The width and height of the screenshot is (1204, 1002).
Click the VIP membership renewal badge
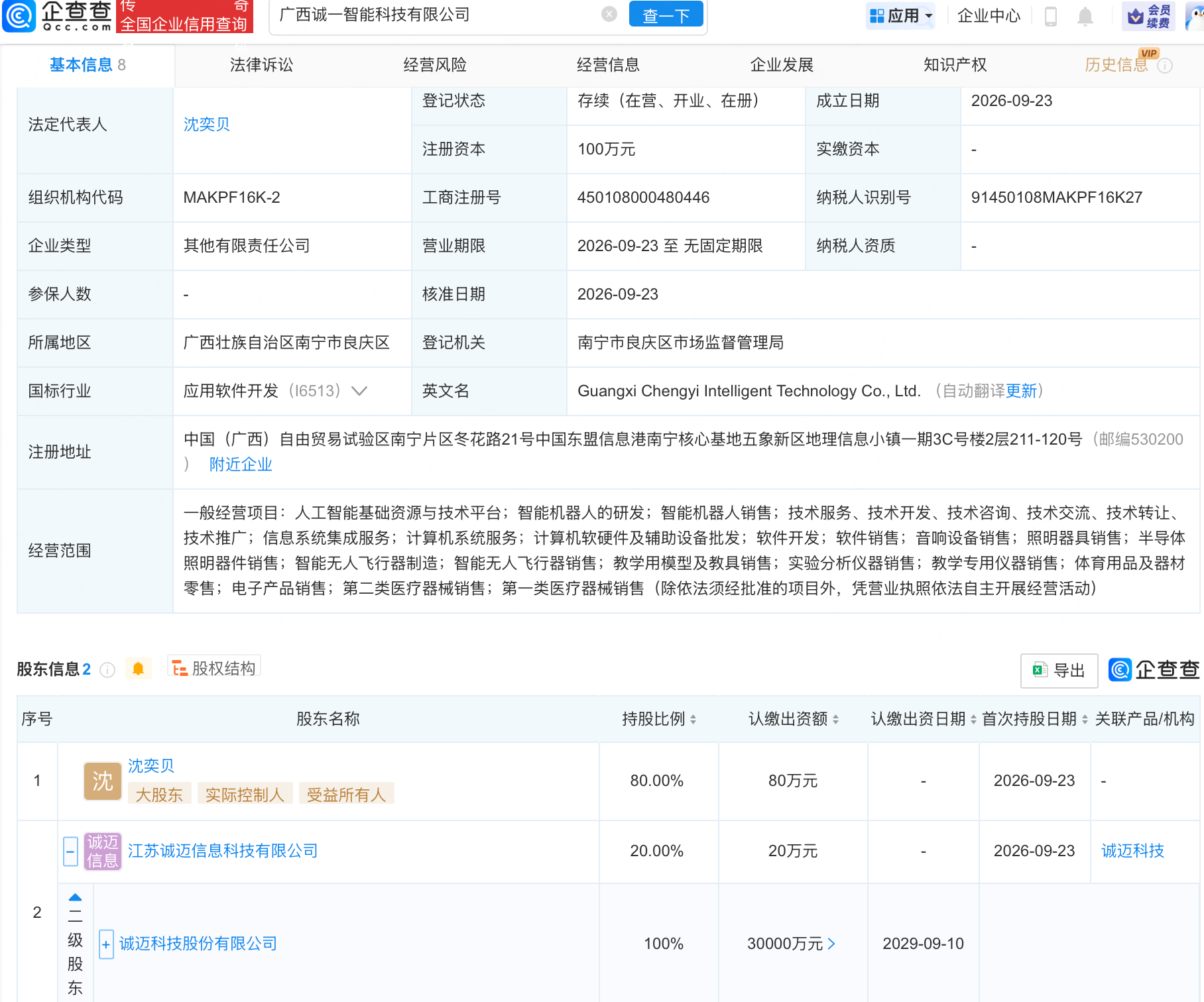tap(1148, 16)
